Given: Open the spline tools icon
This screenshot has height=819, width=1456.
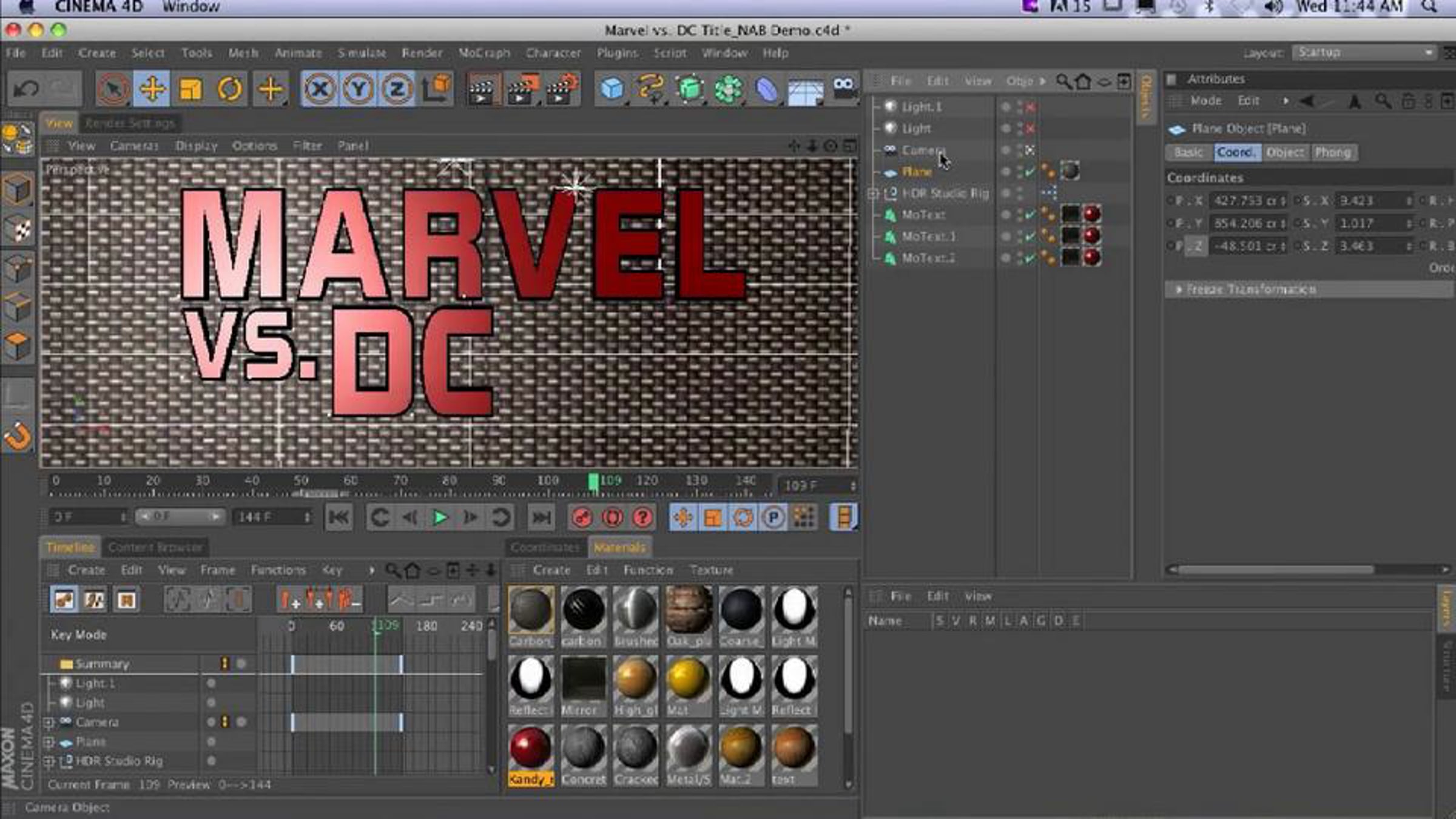Looking at the screenshot, I should (x=651, y=89).
